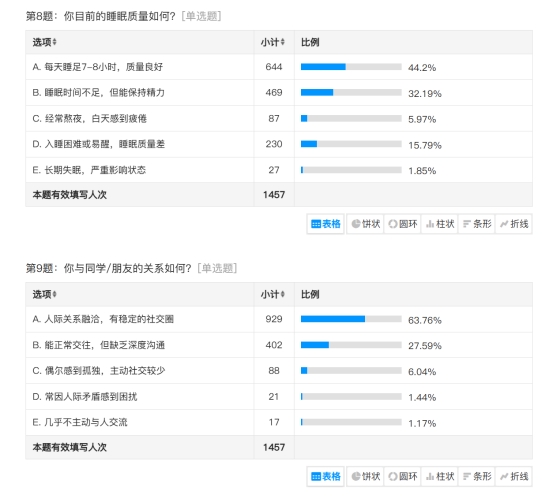Sort question 8 by 小计 column
This screenshot has height=496, width=553.
coord(273,42)
